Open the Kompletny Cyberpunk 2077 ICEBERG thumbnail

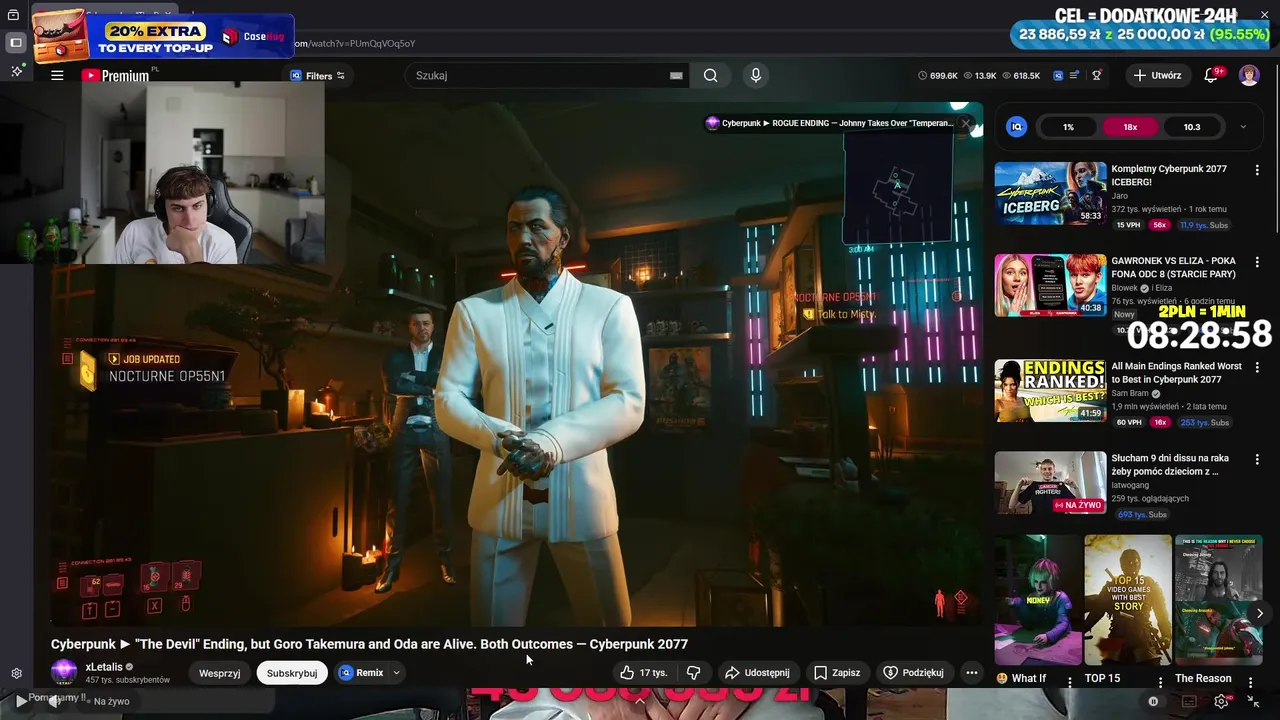[x=1050, y=193]
